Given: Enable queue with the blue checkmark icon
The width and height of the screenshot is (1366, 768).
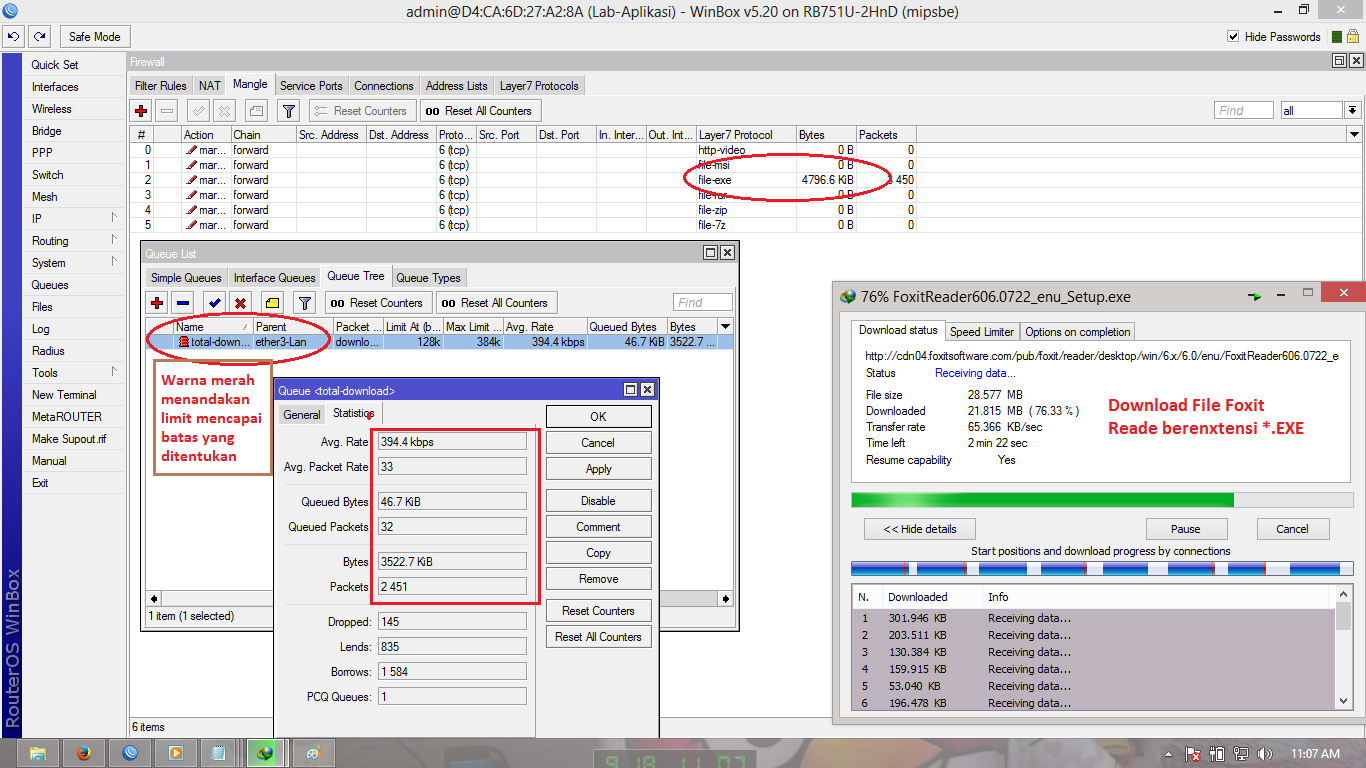Looking at the screenshot, I should coord(214,303).
